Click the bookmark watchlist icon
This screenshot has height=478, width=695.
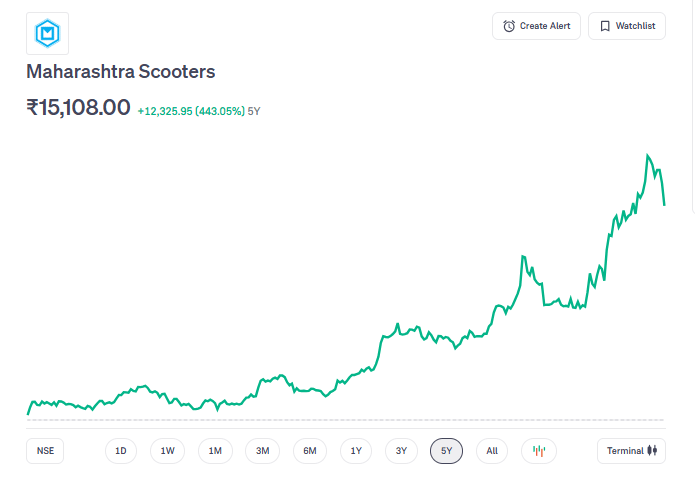tap(604, 26)
